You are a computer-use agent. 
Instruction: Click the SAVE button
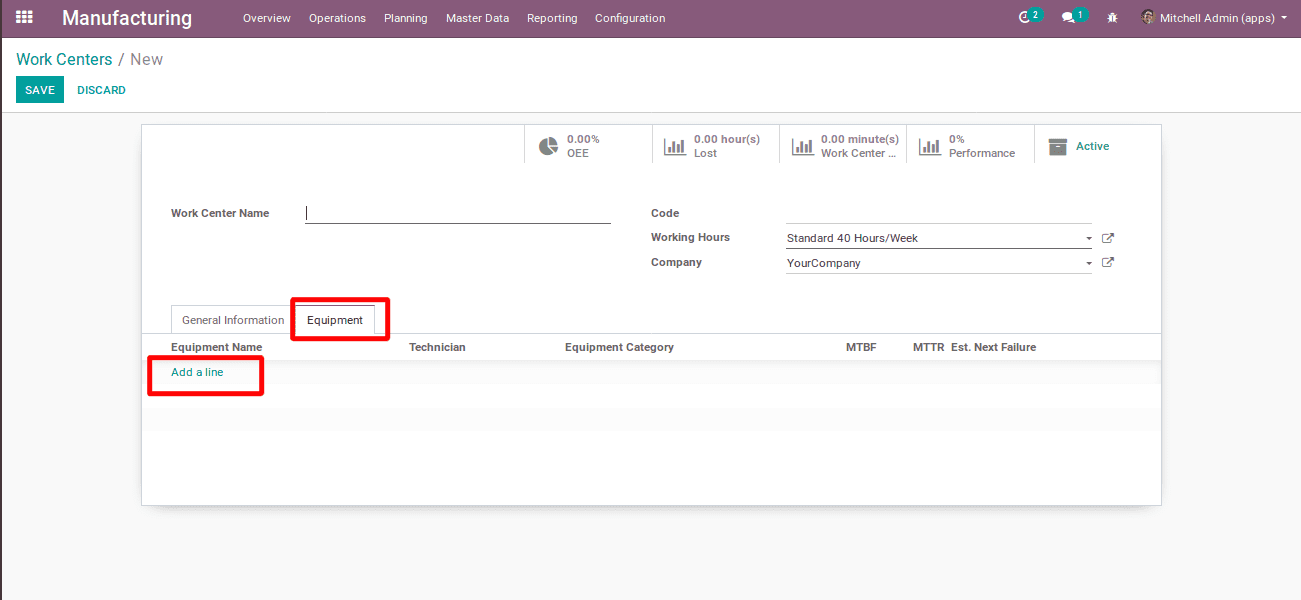pyautogui.click(x=40, y=90)
